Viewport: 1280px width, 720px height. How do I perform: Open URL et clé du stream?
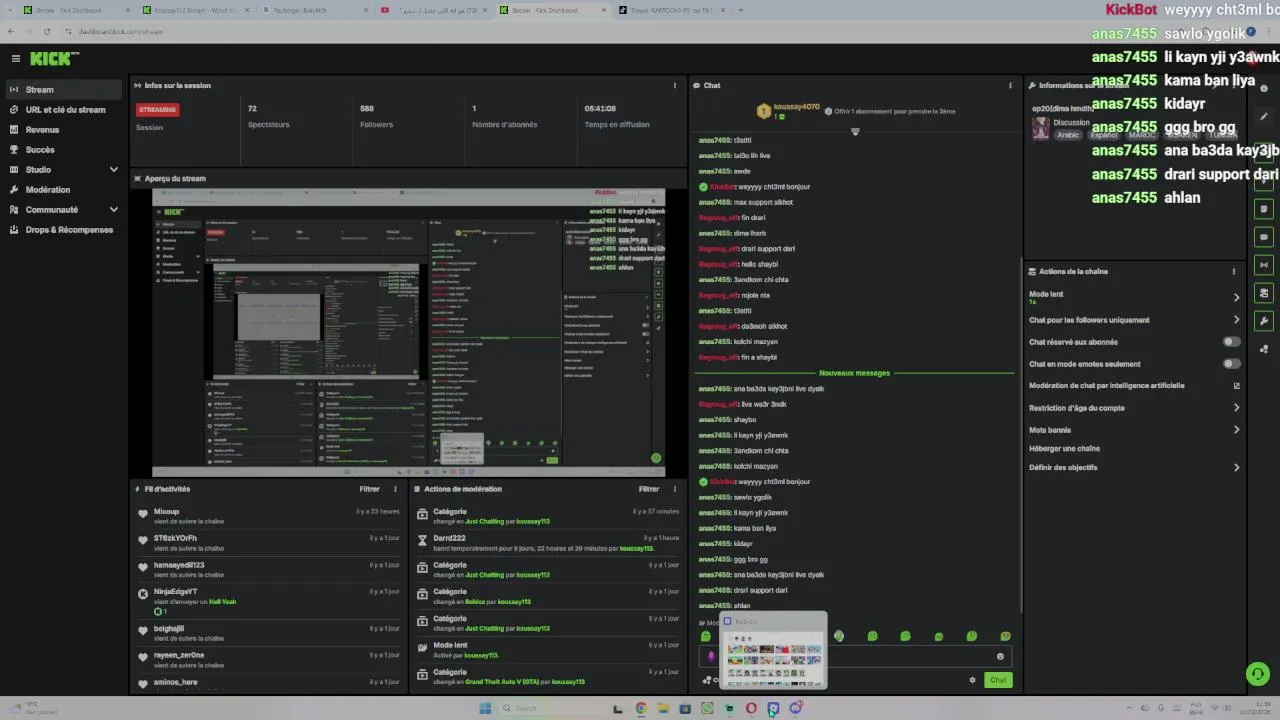point(64,110)
